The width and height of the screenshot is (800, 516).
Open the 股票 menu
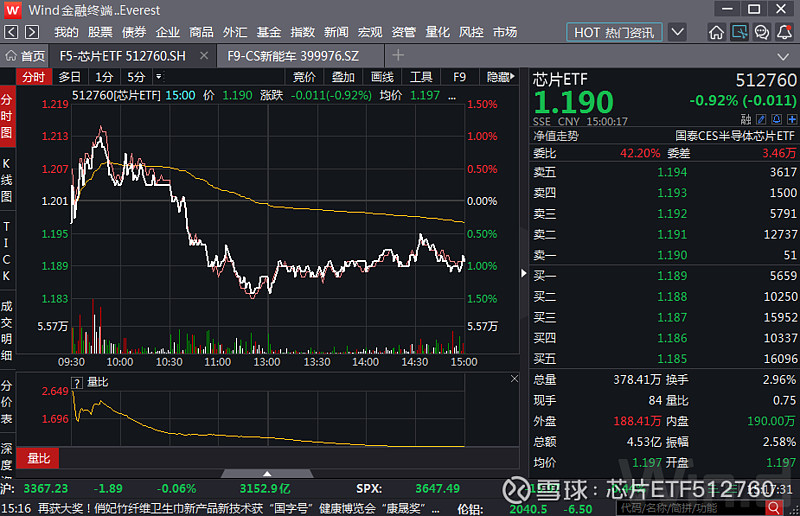click(100, 32)
